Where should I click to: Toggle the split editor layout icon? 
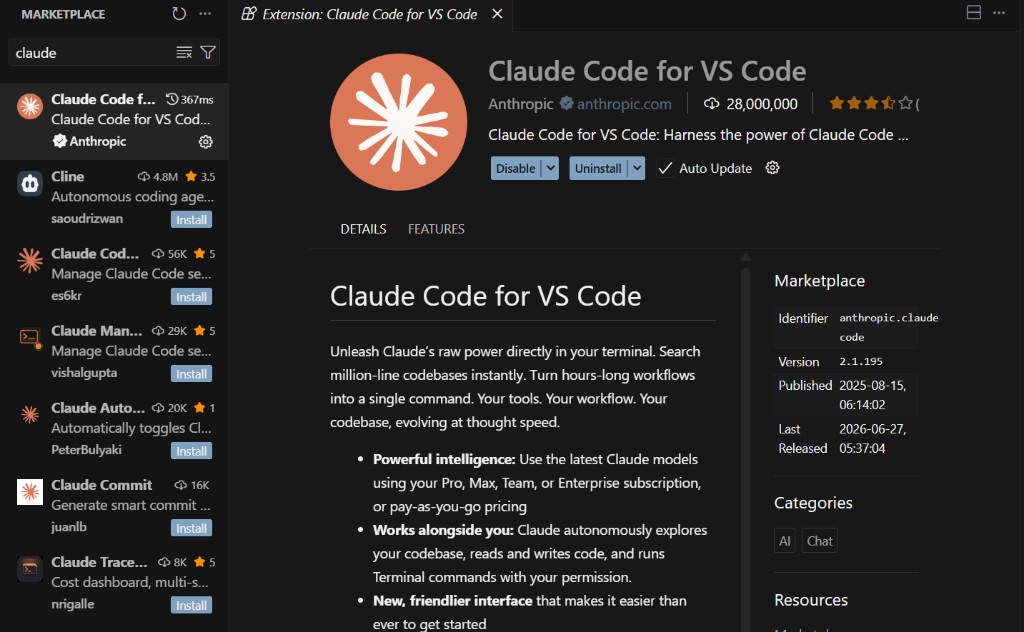point(973,12)
